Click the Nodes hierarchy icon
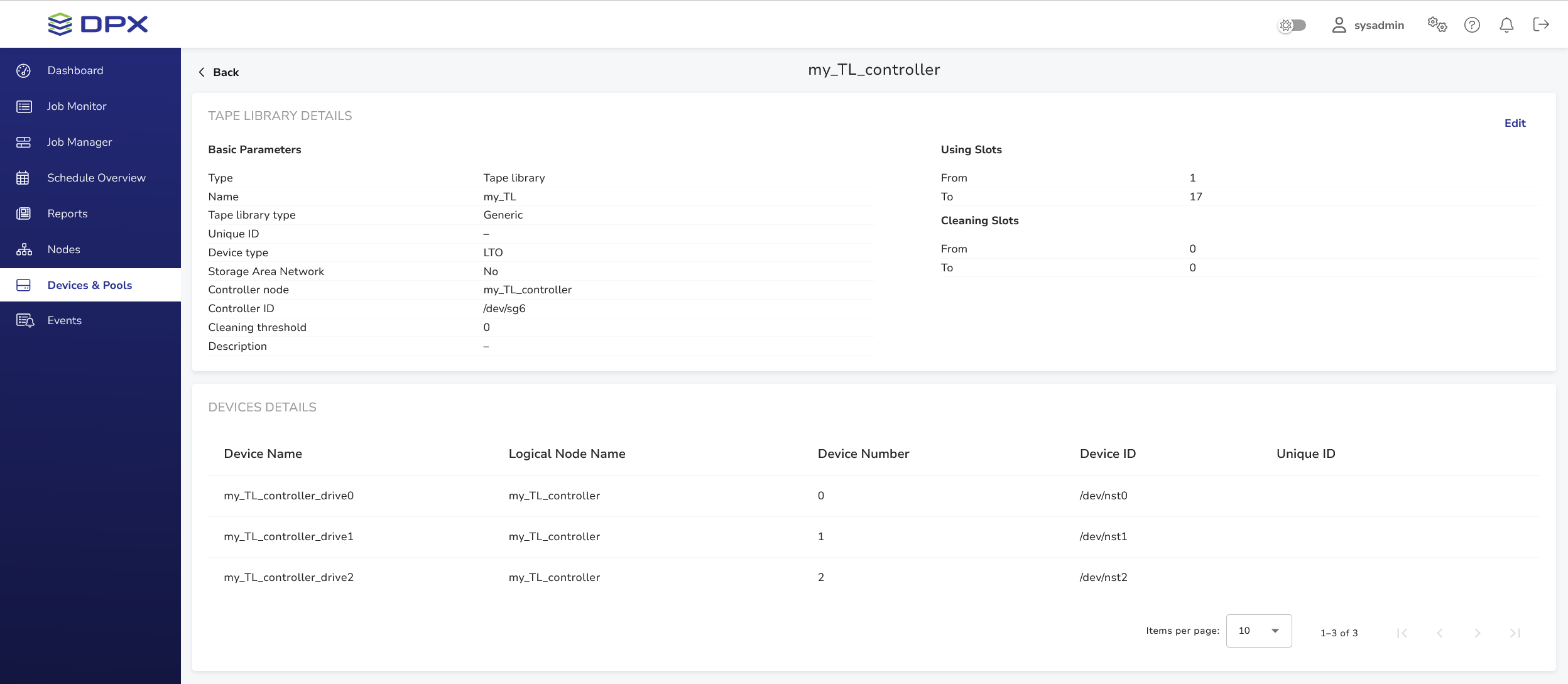This screenshot has width=1568, height=684. 24,249
